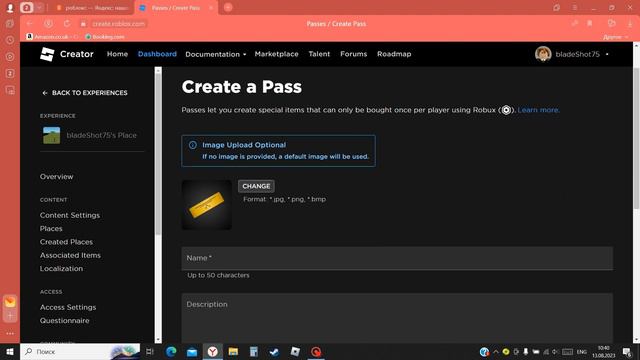Screen dimensions: 640x360
Task: Open the Windows Start menu
Action: click(10, 351)
